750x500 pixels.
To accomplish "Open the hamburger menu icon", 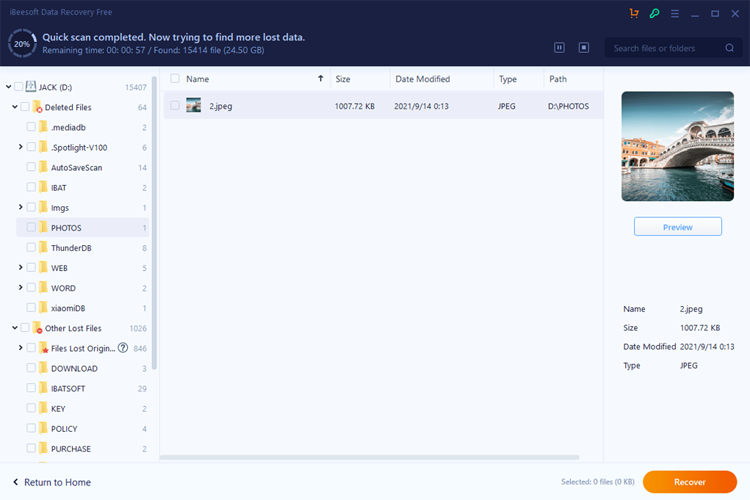I will coord(675,14).
